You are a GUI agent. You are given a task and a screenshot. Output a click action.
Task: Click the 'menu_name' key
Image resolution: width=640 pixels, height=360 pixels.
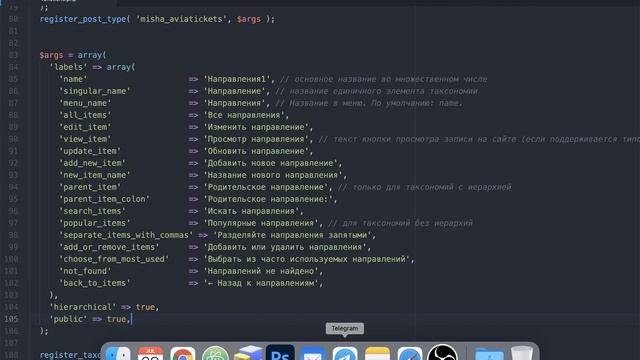pos(85,103)
